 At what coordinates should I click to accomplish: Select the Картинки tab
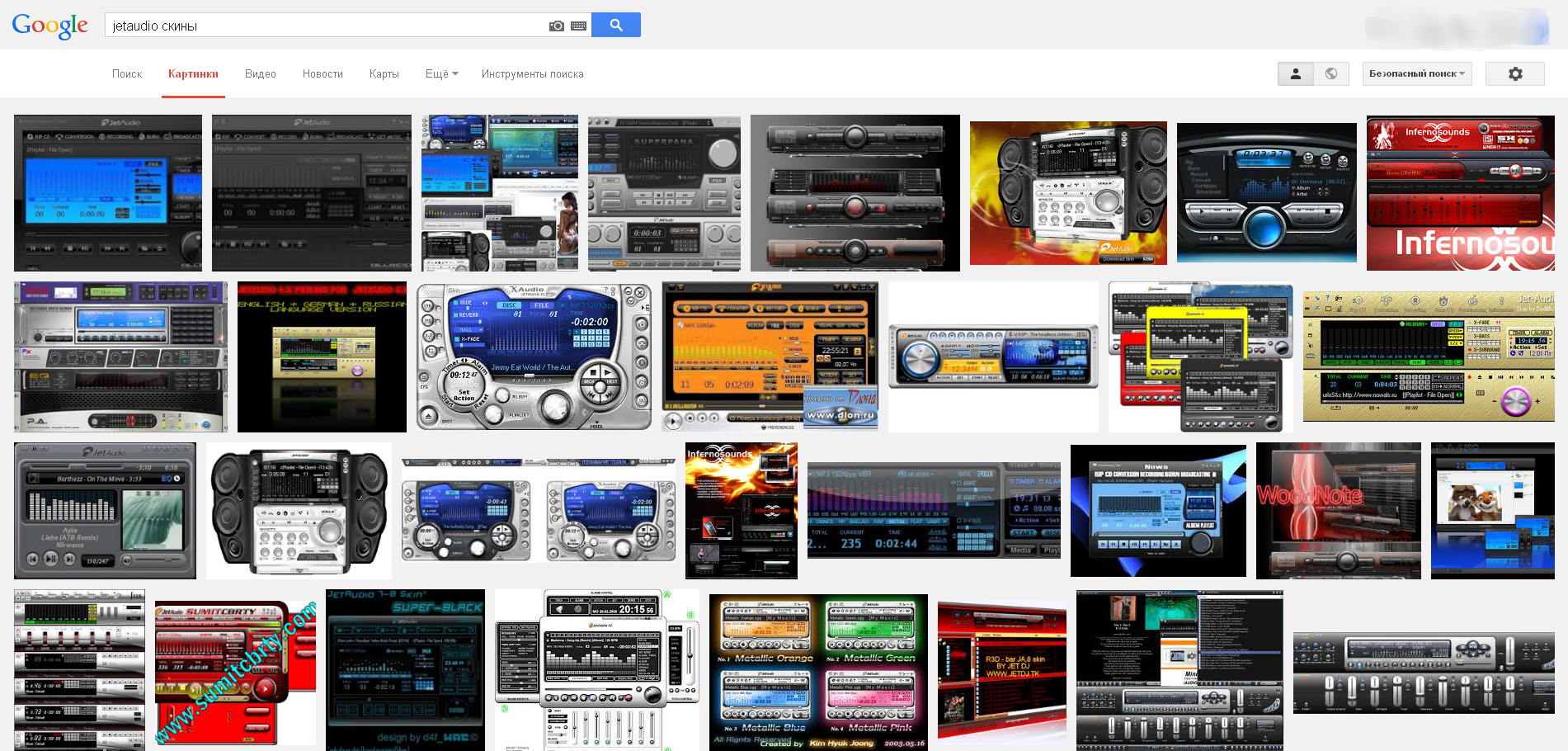pyautogui.click(x=193, y=73)
